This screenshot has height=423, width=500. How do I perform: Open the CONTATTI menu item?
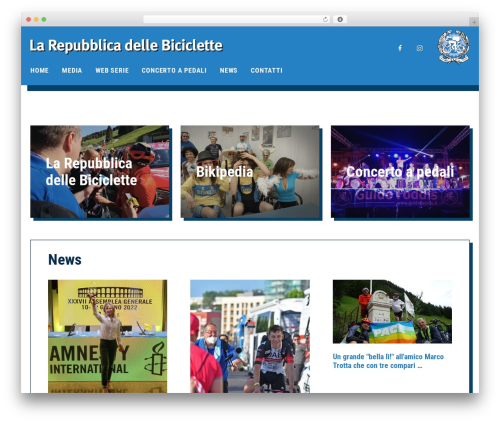point(266,71)
